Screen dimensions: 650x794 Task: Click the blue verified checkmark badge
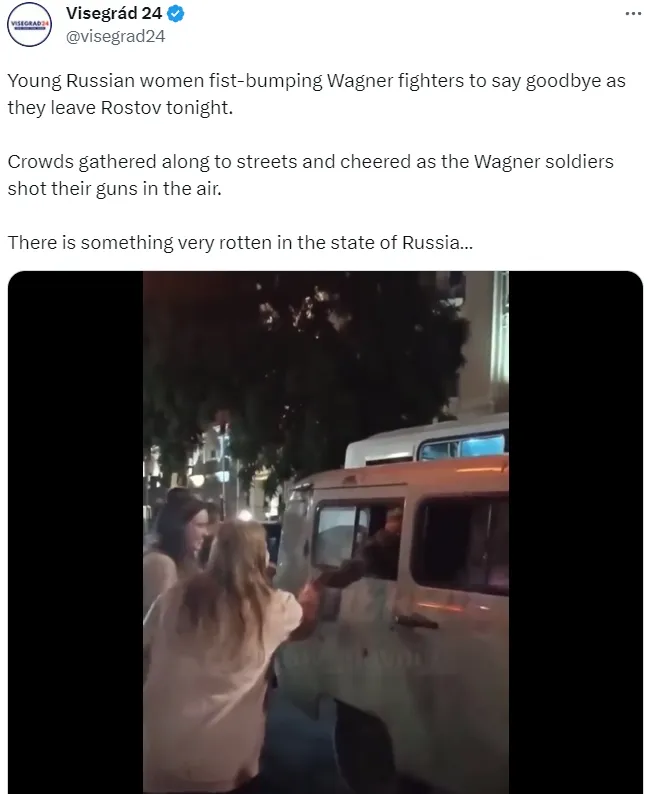pyautogui.click(x=176, y=14)
